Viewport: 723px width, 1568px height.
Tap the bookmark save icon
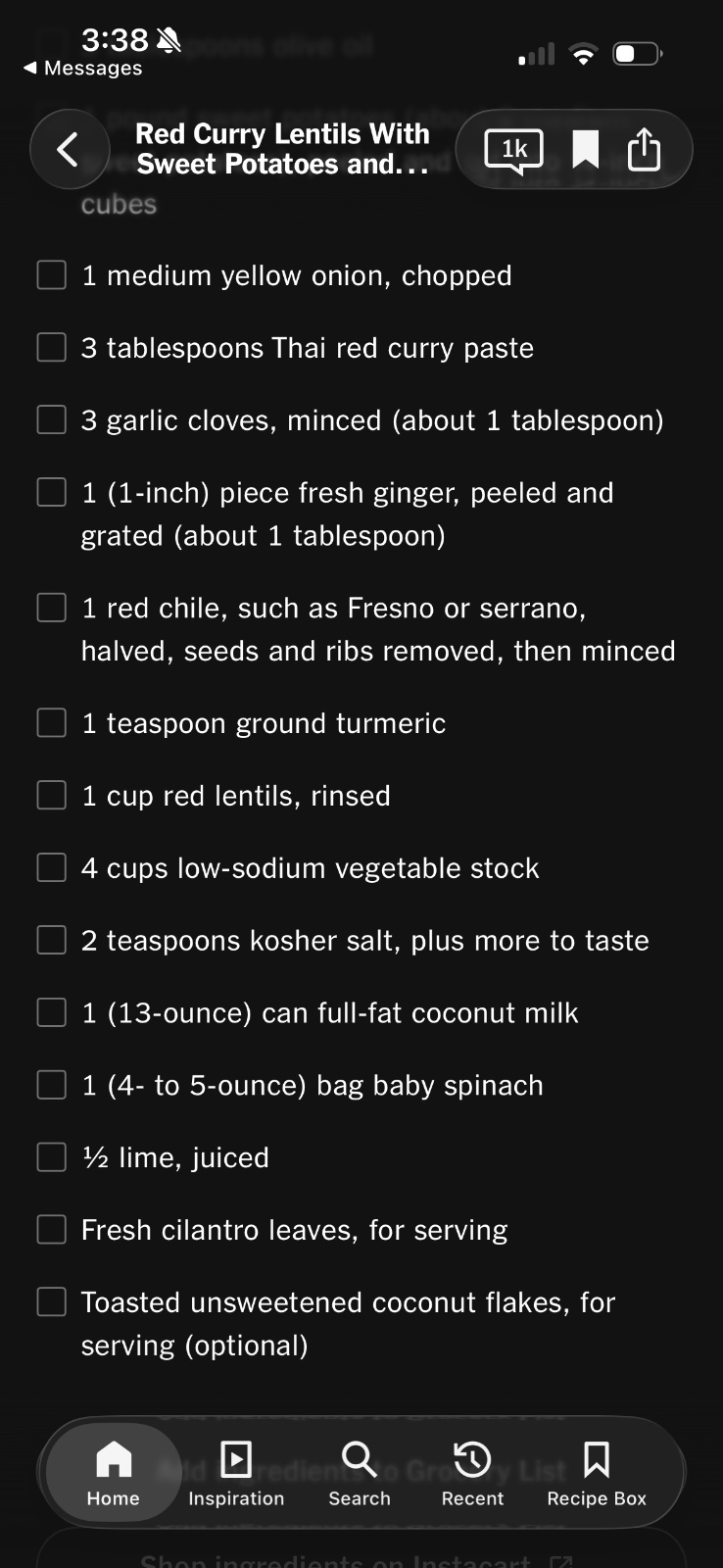pyautogui.click(x=585, y=150)
